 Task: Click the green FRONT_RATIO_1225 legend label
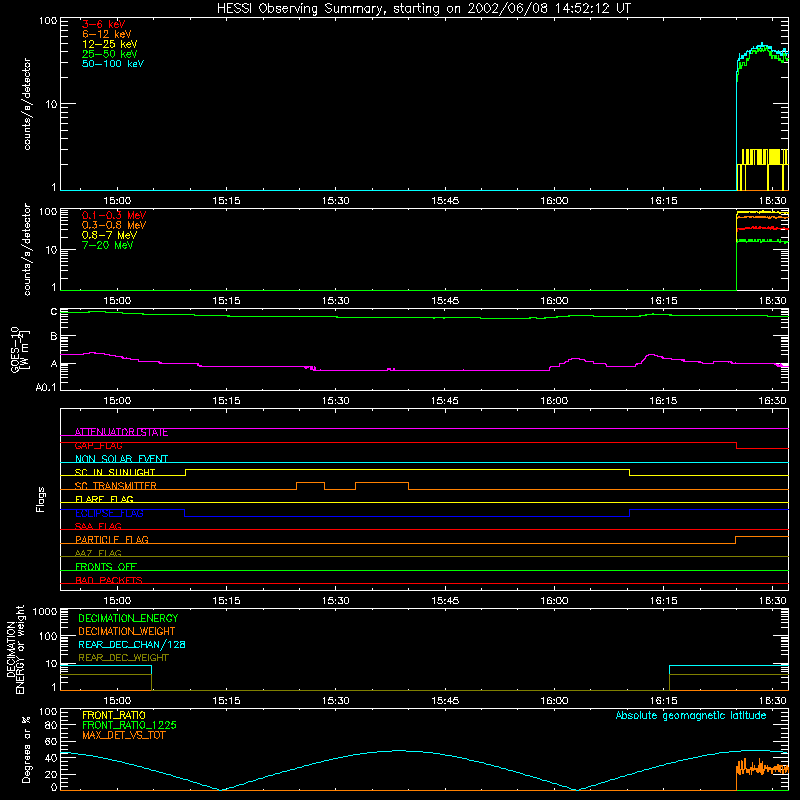pyautogui.click(x=129, y=725)
